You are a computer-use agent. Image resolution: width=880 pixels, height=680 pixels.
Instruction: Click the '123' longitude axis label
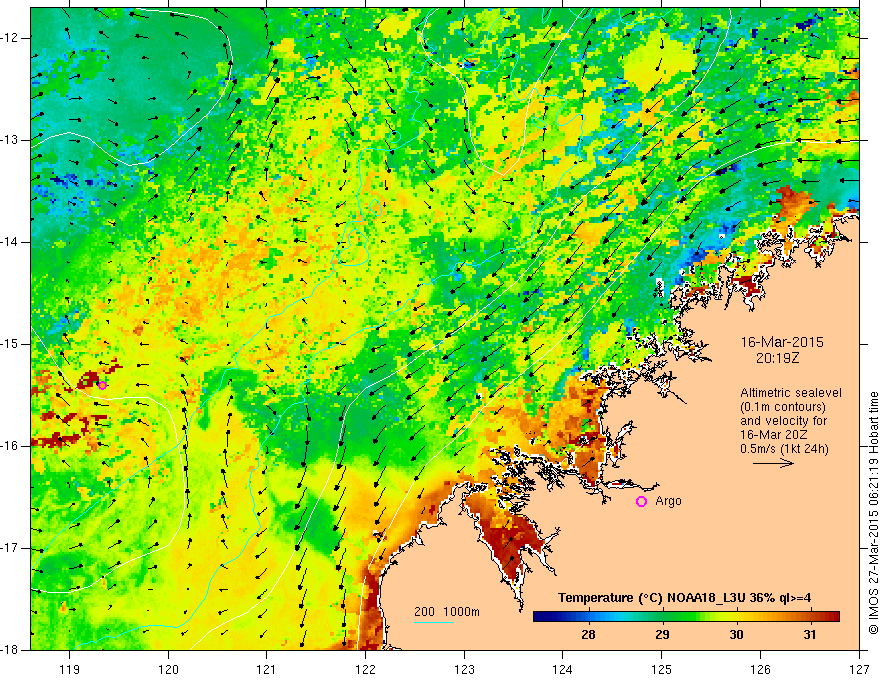click(464, 669)
